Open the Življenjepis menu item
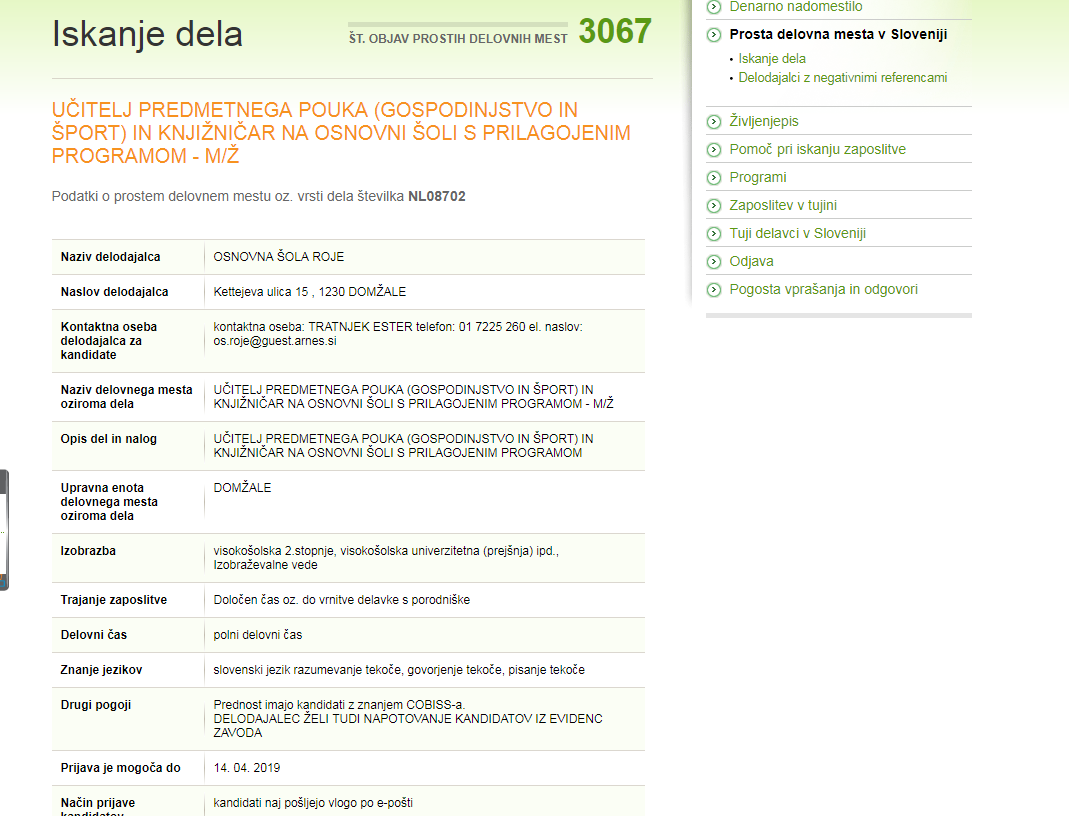Image resolution: width=1069 pixels, height=816 pixels. coord(764,121)
